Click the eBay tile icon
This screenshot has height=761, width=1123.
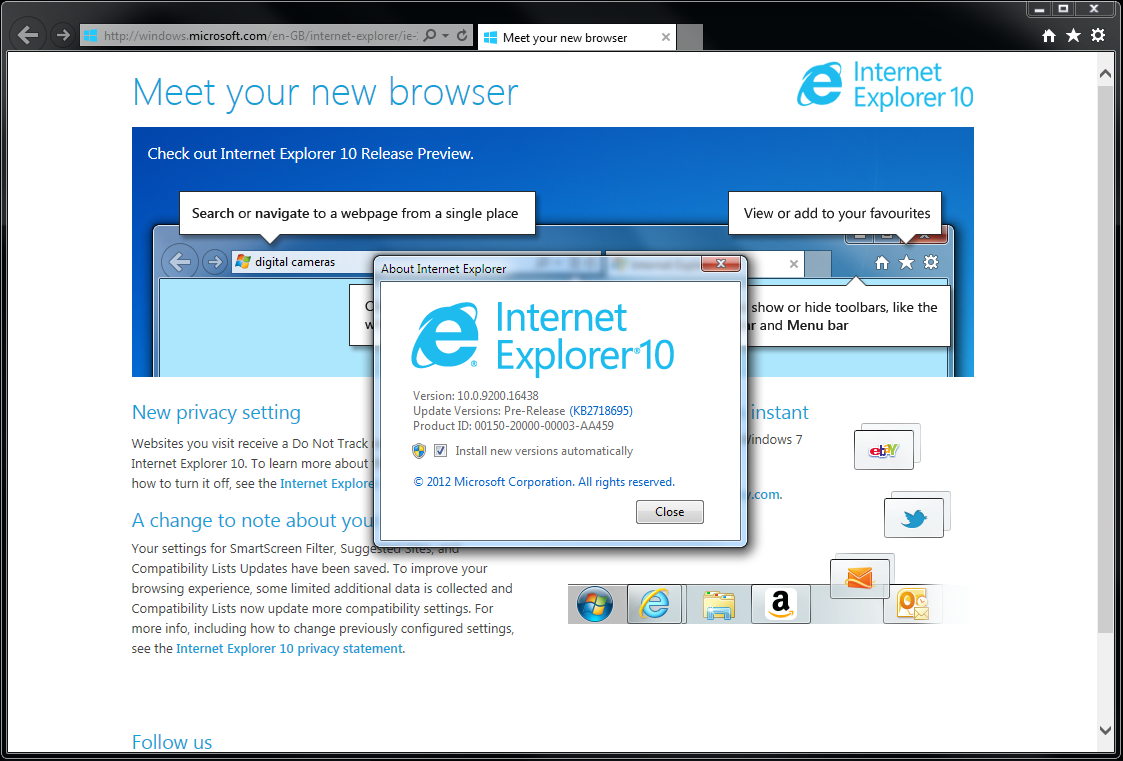click(x=884, y=449)
